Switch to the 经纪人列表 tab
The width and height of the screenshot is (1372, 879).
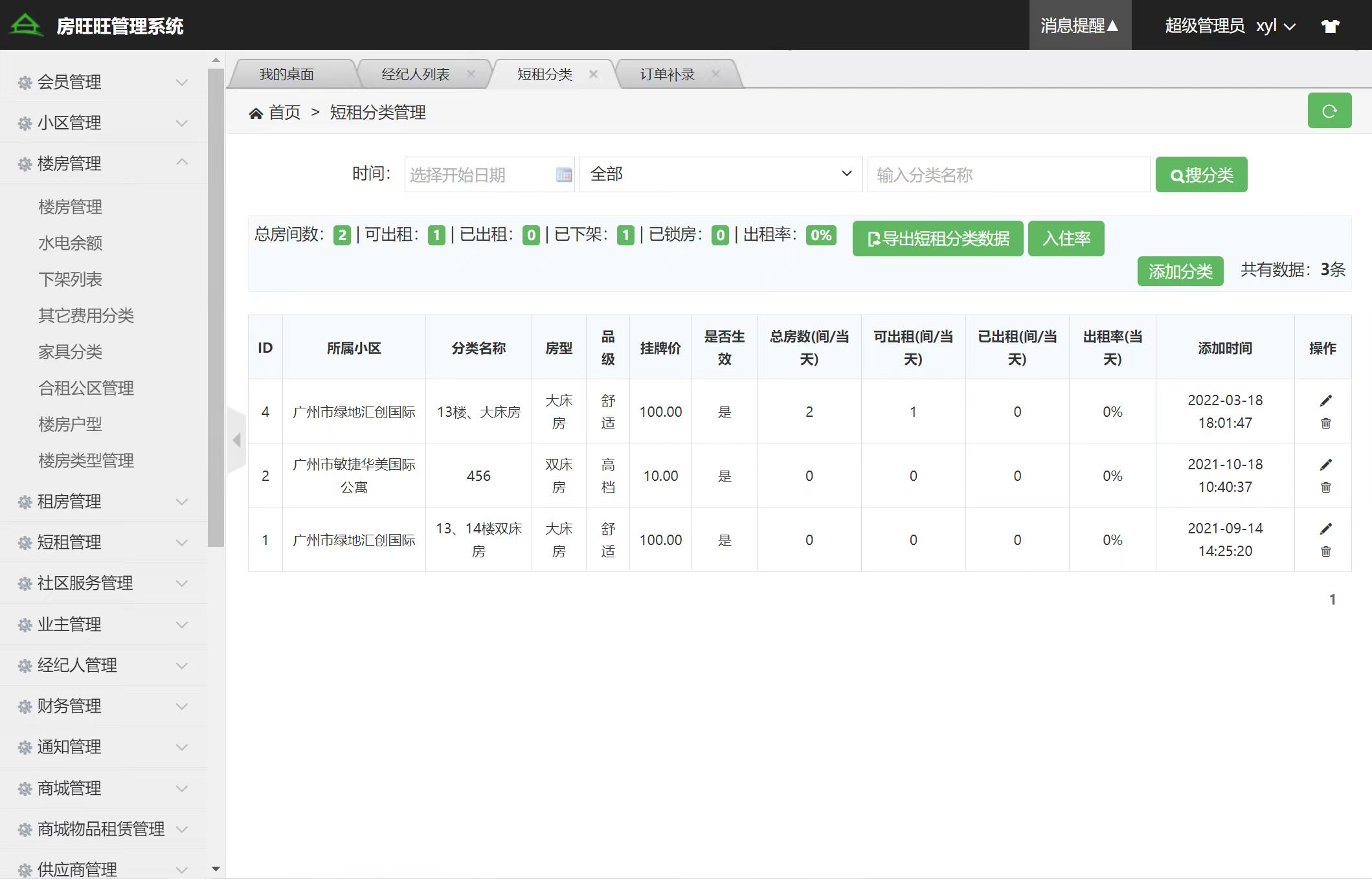(416, 74)
